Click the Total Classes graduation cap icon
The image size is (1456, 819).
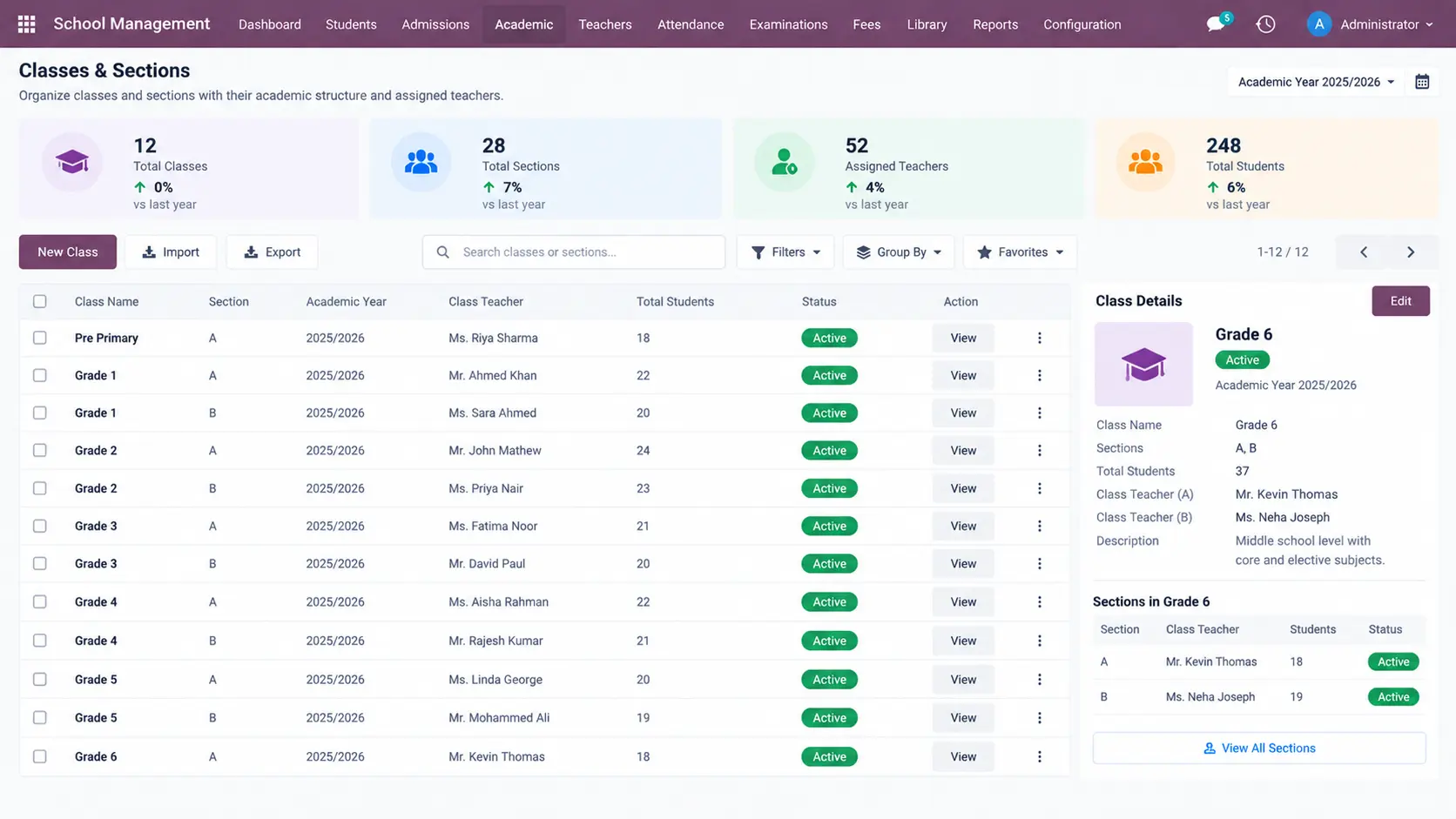(72, 162)
